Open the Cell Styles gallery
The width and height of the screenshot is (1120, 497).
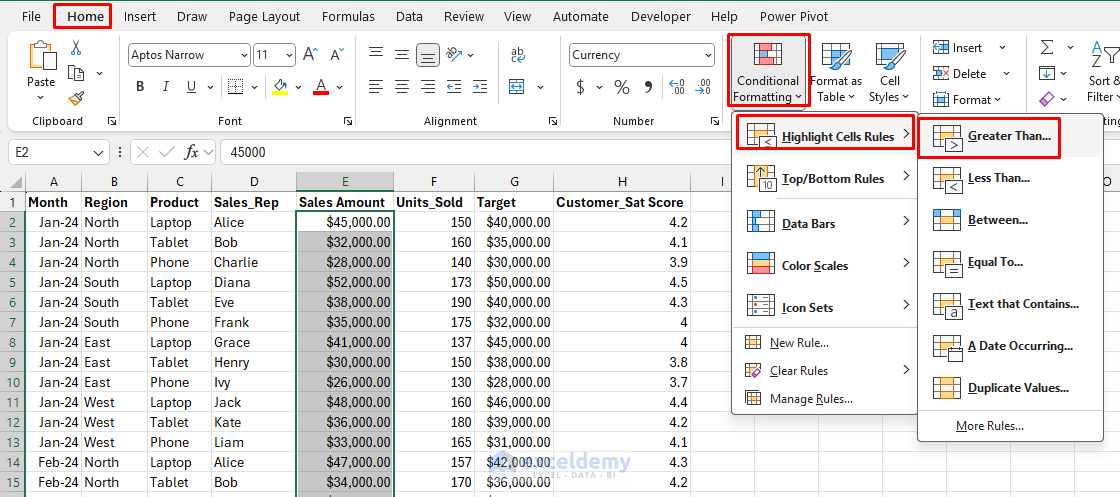coord(889,73)
